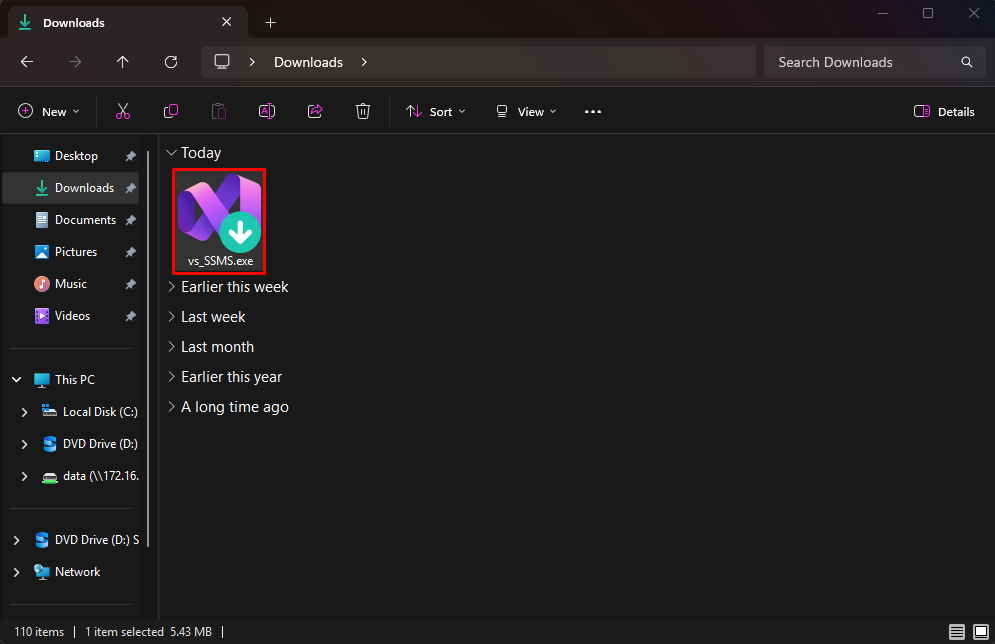
Task: Expand the Earlier this week group
Action: pyautogui.click(x=171, y=287)
